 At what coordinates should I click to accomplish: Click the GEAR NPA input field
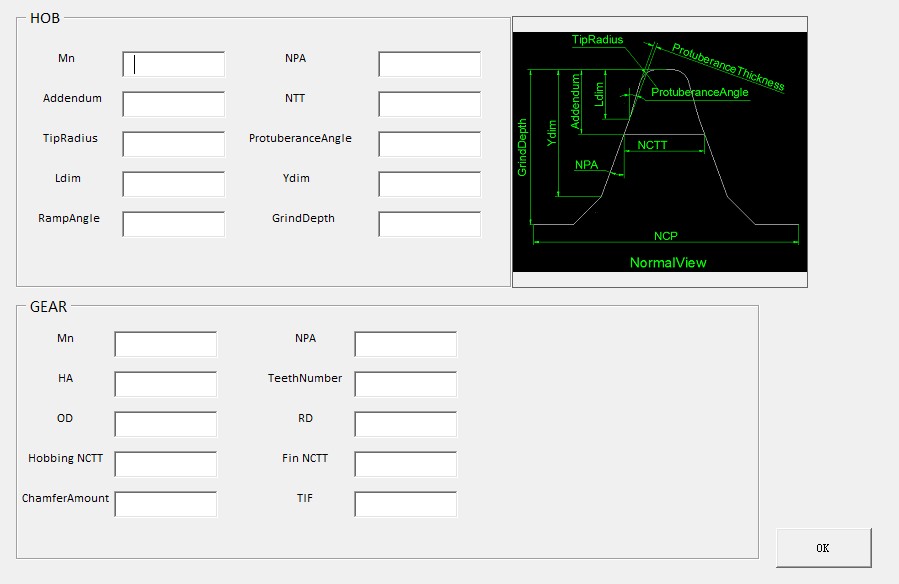pos(405,344)
